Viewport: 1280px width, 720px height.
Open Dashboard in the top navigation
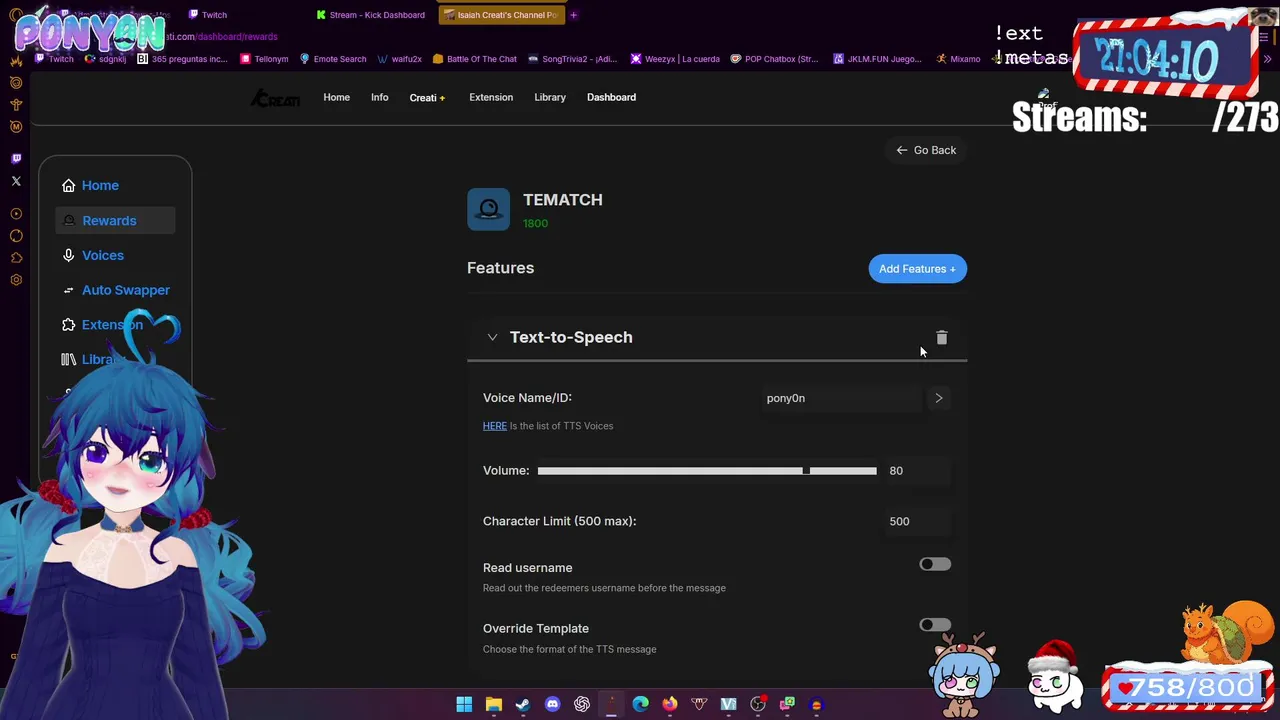pos(611,97)
